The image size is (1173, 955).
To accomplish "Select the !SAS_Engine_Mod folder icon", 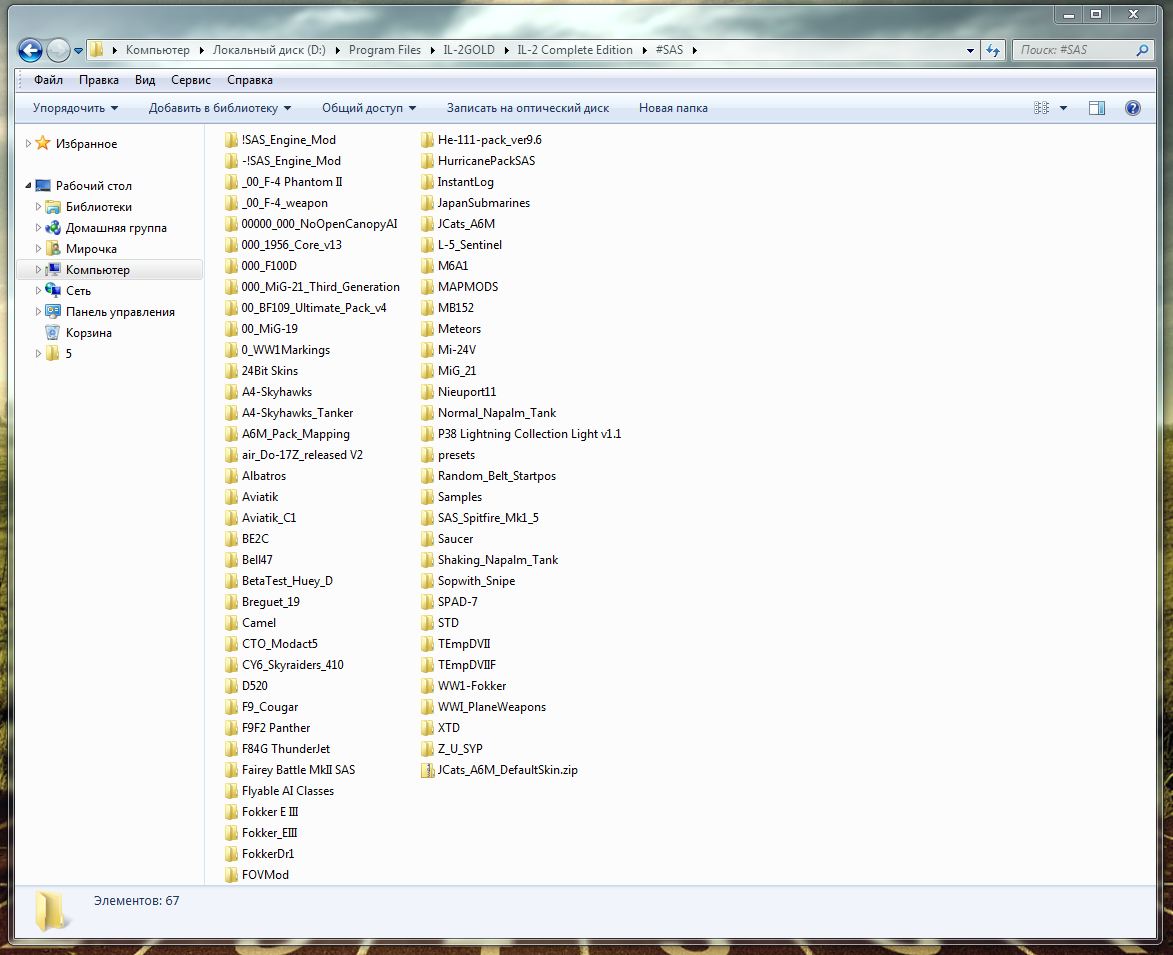I will 231,140.
